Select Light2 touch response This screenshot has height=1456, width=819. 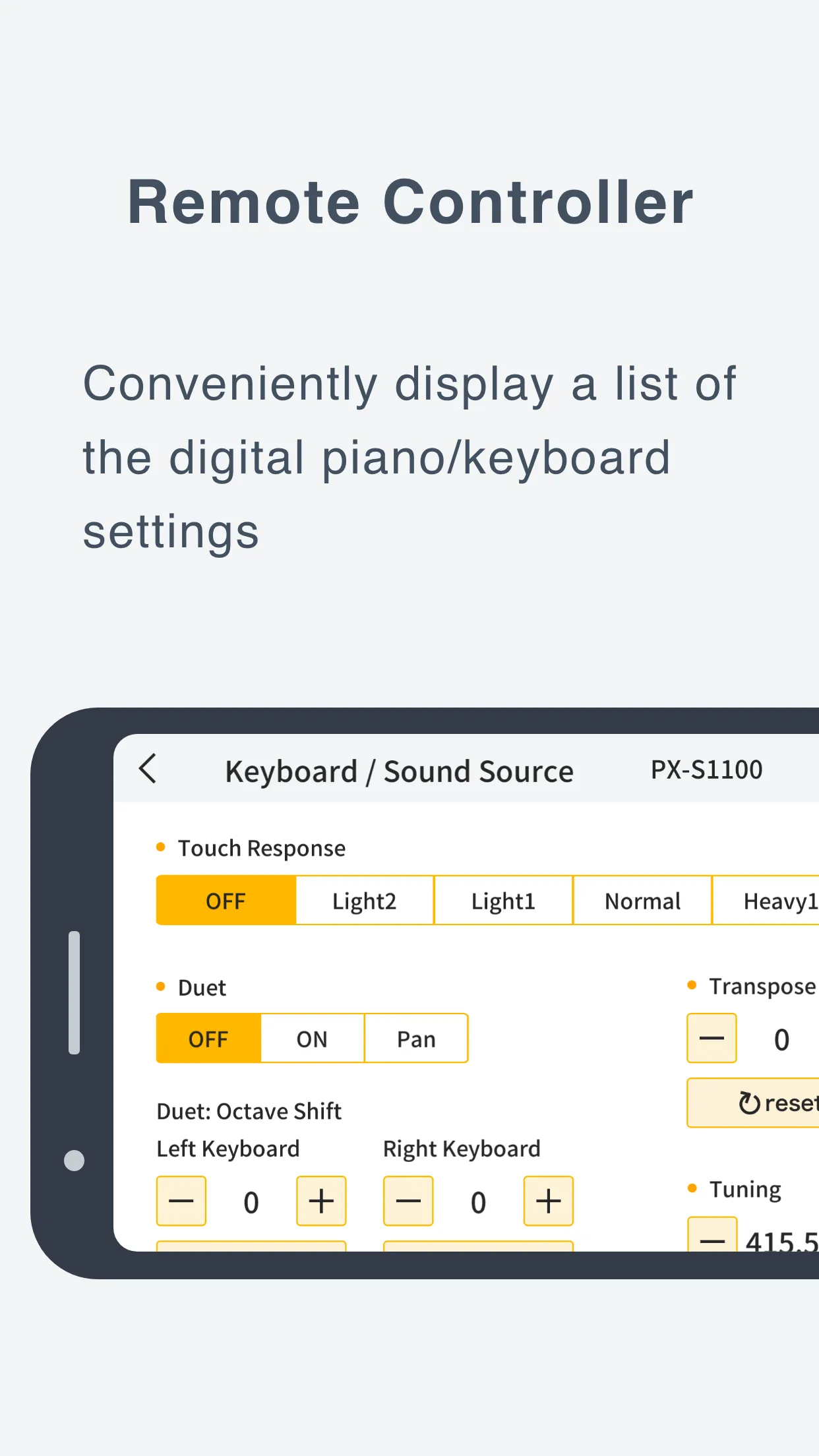coord(364,900)
